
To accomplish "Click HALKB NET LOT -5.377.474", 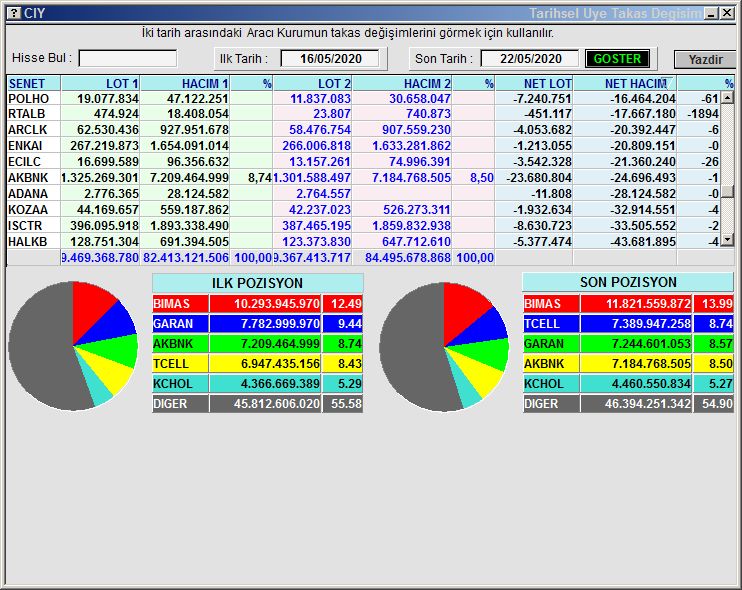I will (542, 242).
